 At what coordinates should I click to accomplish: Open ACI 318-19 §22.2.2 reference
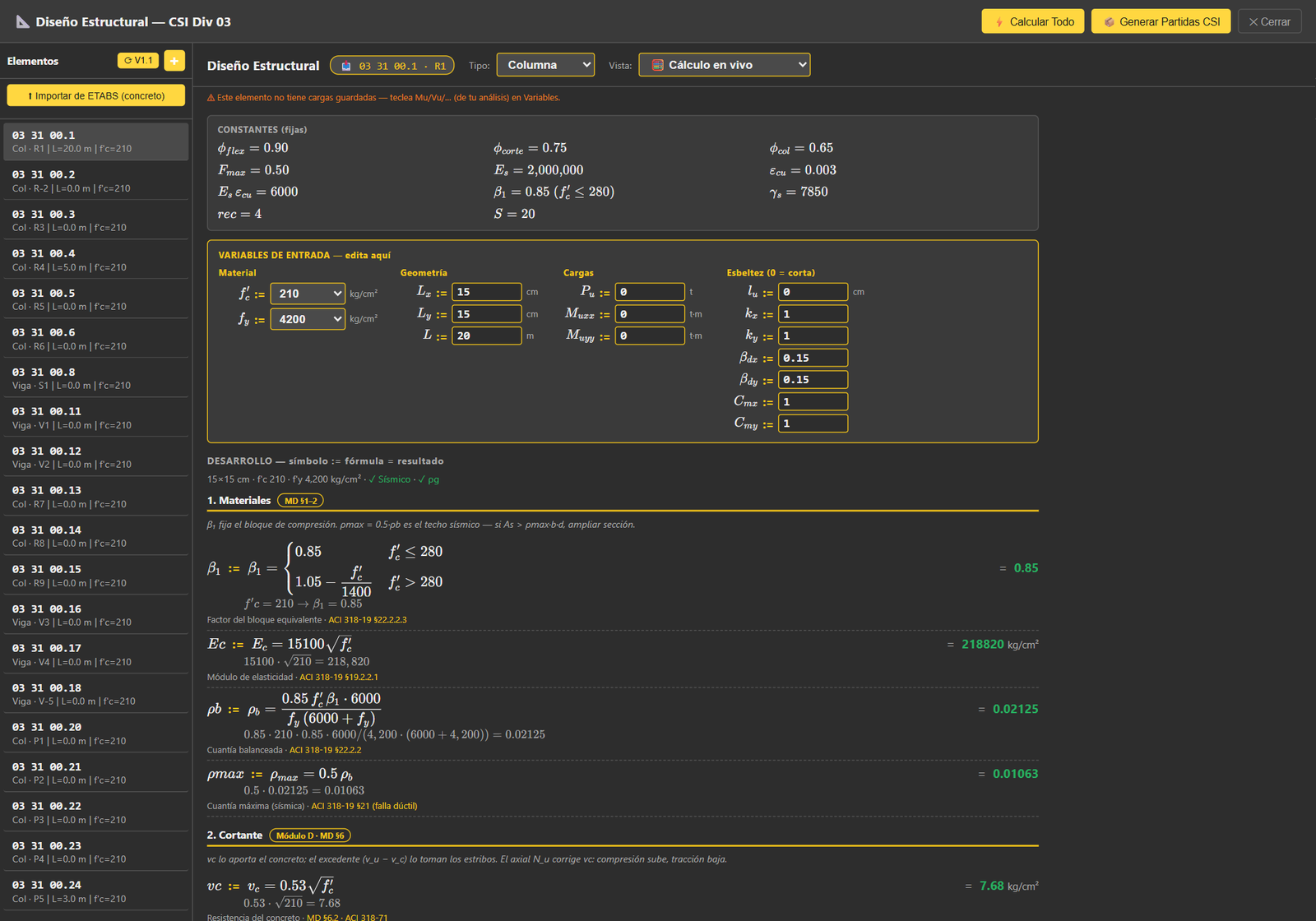click(x=326, y=750)
